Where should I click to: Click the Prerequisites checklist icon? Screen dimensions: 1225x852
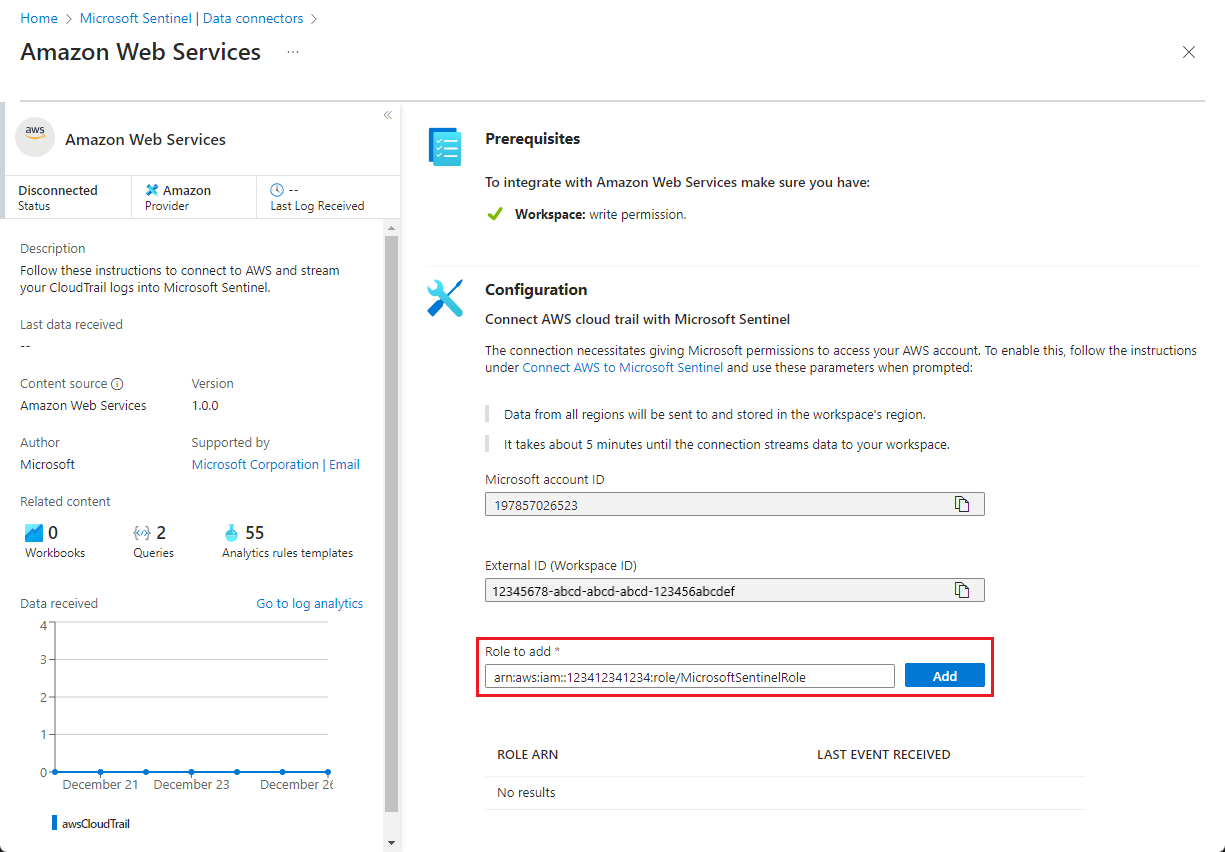[x=444, y=146]
